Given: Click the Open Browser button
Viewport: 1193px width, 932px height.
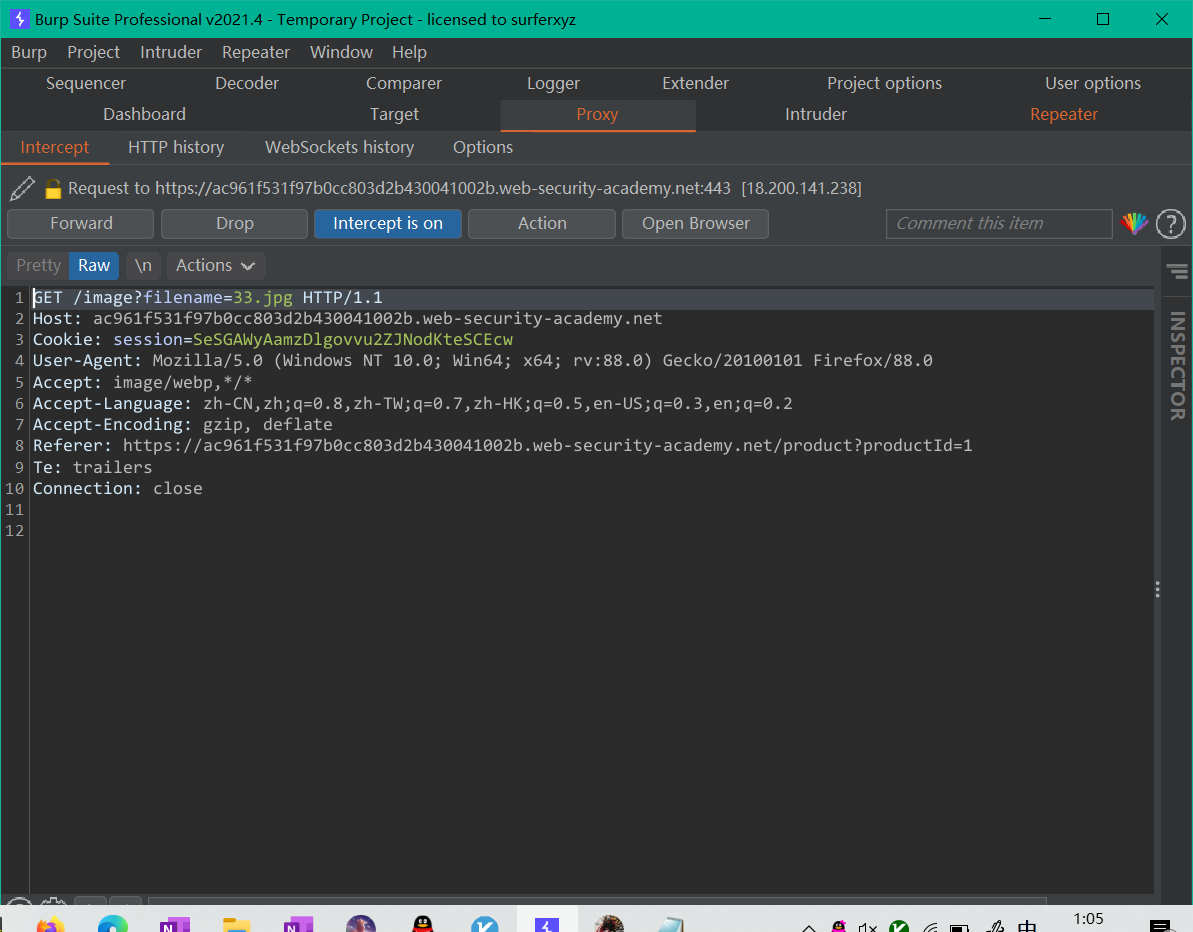Looking at the screenshot, I should tap(695, 224).
